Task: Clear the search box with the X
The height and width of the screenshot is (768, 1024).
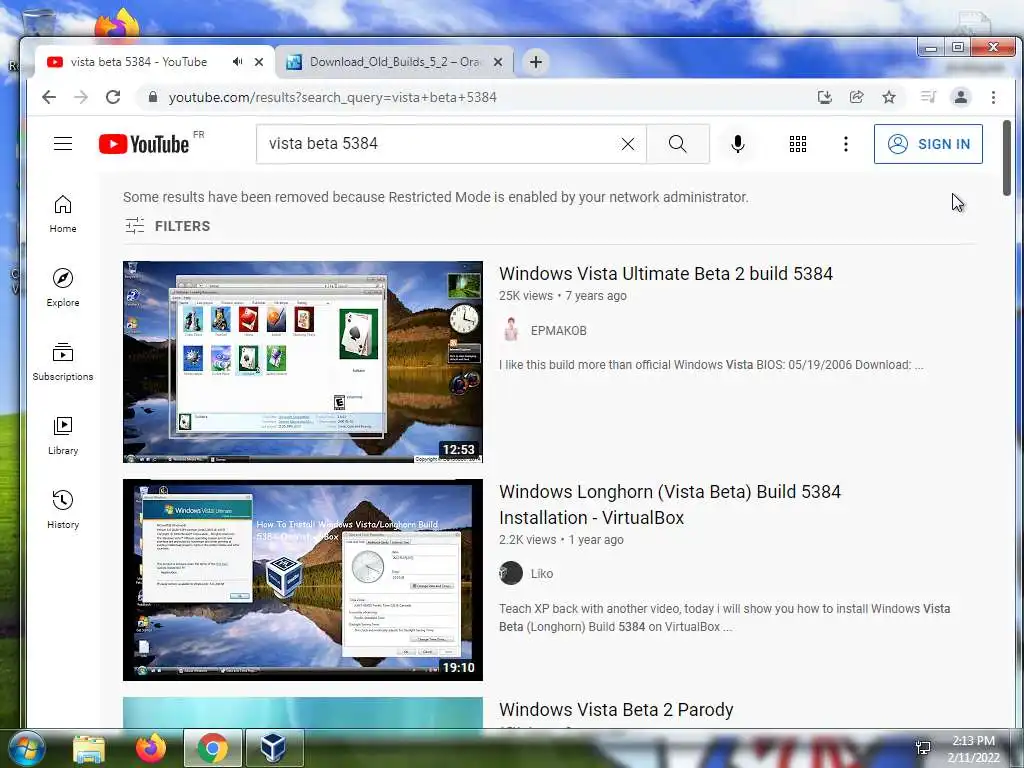Action: pos(628,144)
